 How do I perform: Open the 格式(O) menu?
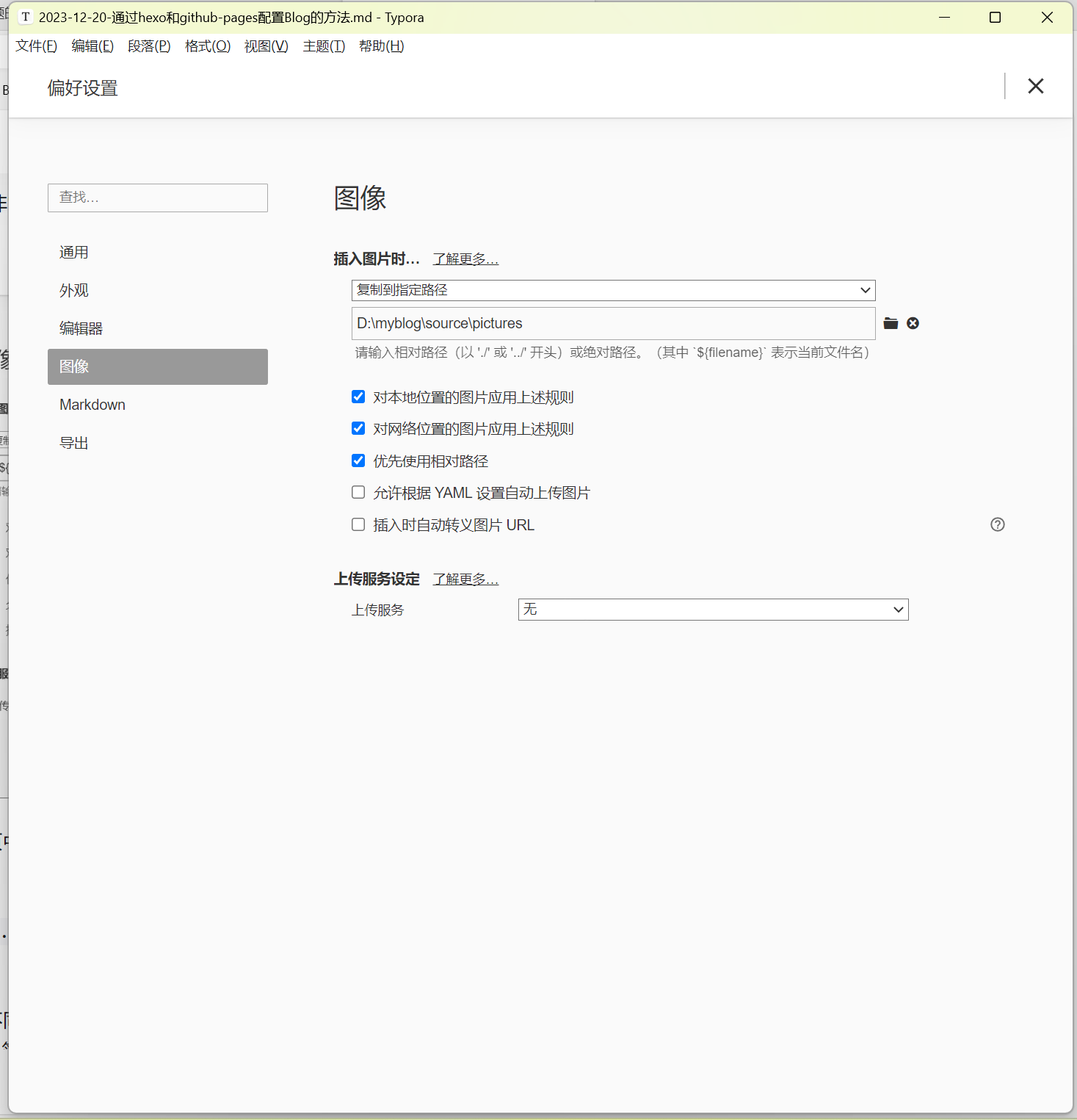pyautogui.click(x=208, y=46)
